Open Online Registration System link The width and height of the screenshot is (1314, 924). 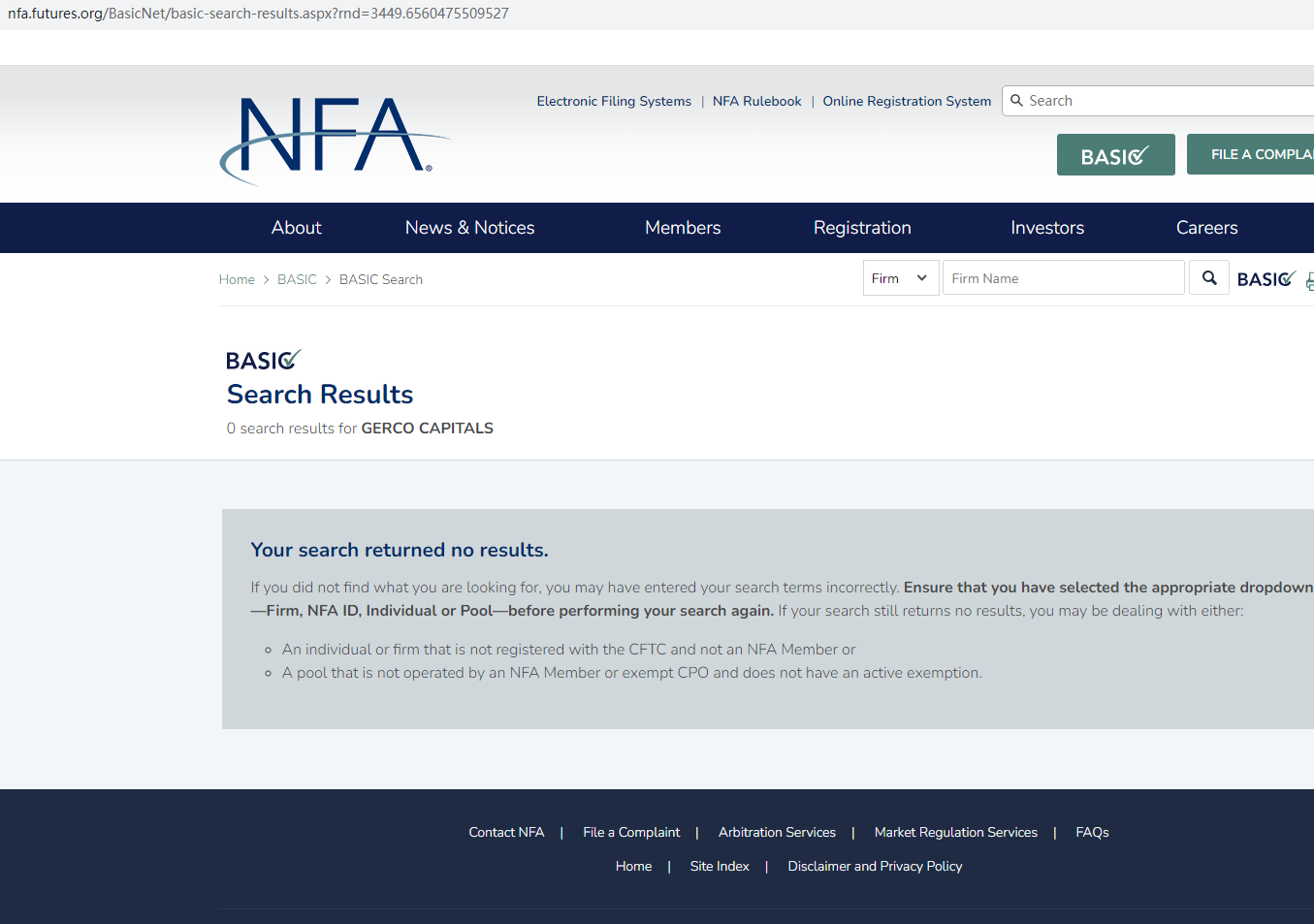point(907,101)
